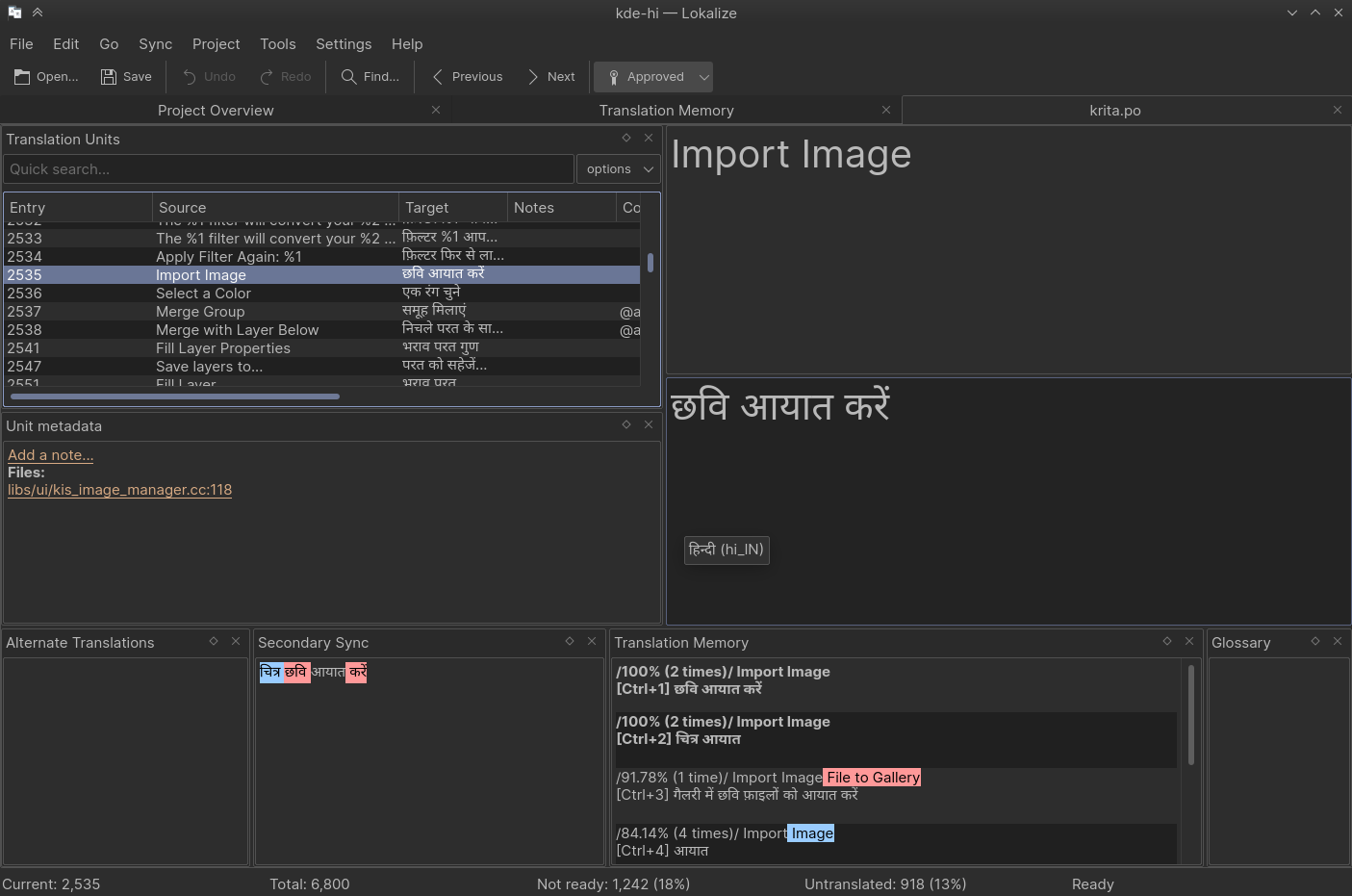Undock the Translation Units panel via its diamond icon
This screenshot has height=896, width=1352.
pos(625,138)
